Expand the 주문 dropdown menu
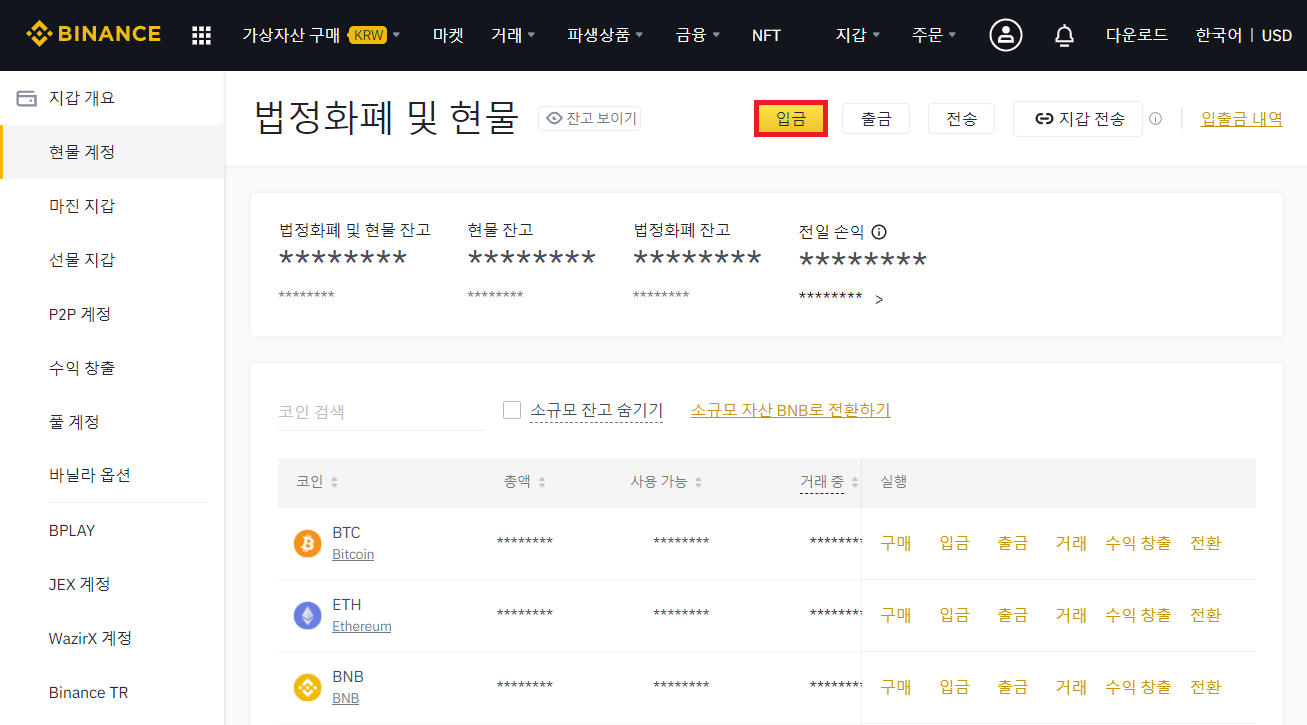 click(934, 35)
